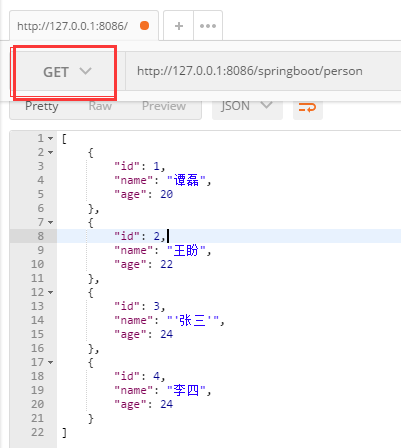Image resolution: width=401 pixels, height=448 pixels.
Task: Switch to the Pretty view tab
Action: [x=42, y=106]
